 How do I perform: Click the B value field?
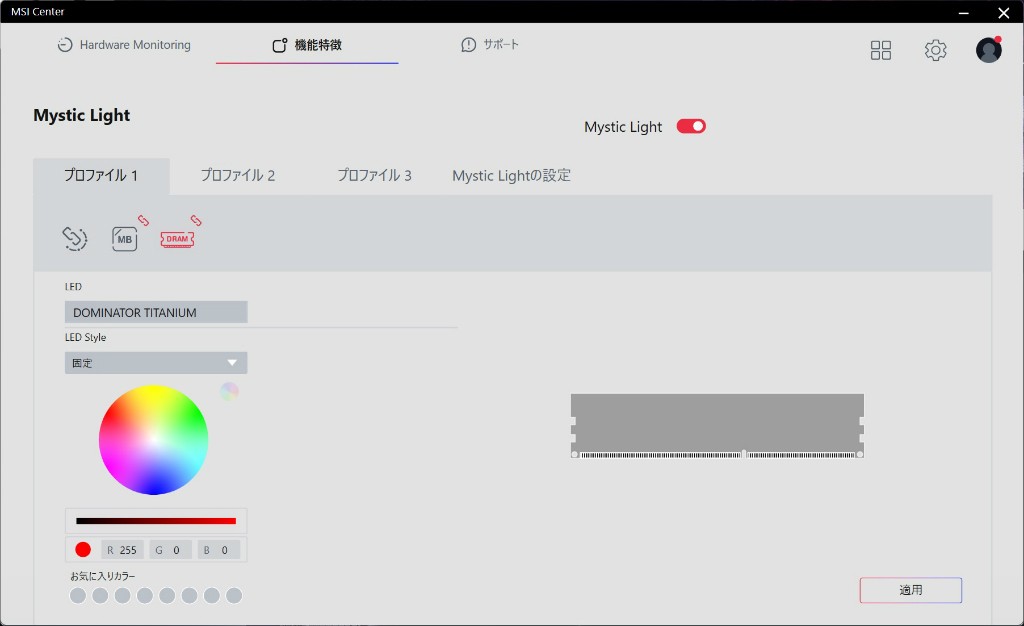tap(219, 550)
